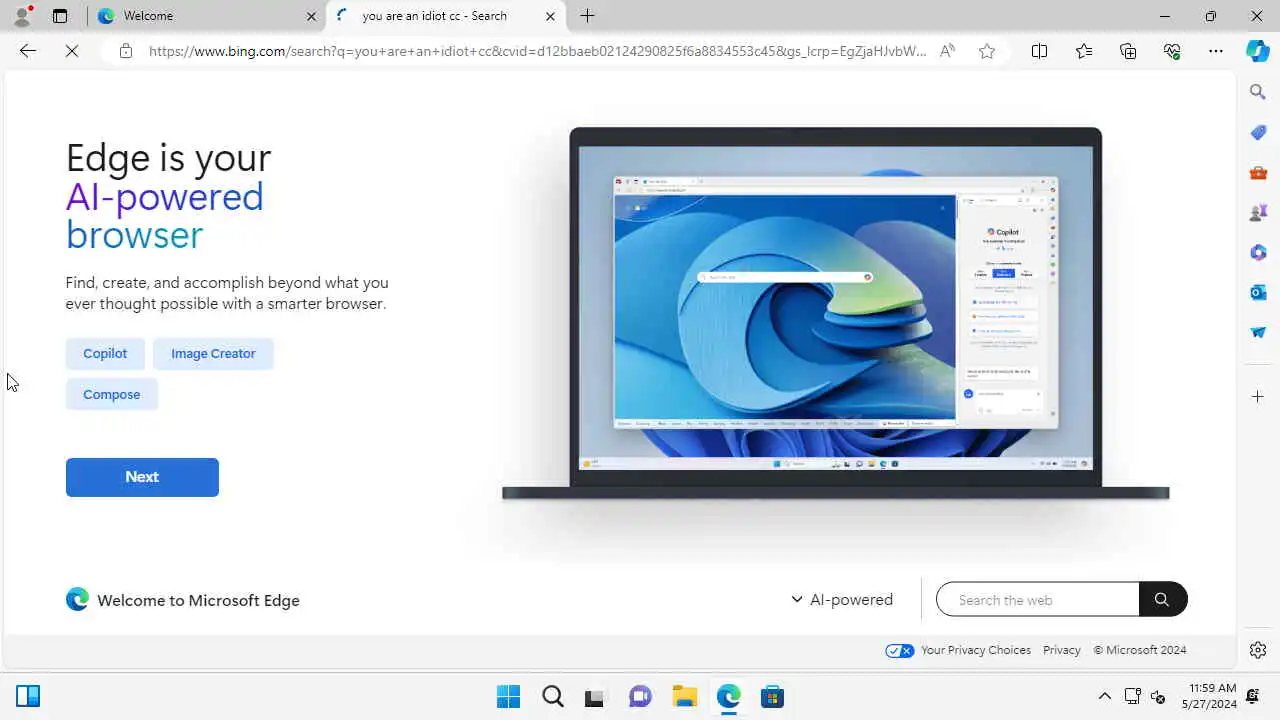
Task: Open the Privacy link
Action: point(1062,650)
